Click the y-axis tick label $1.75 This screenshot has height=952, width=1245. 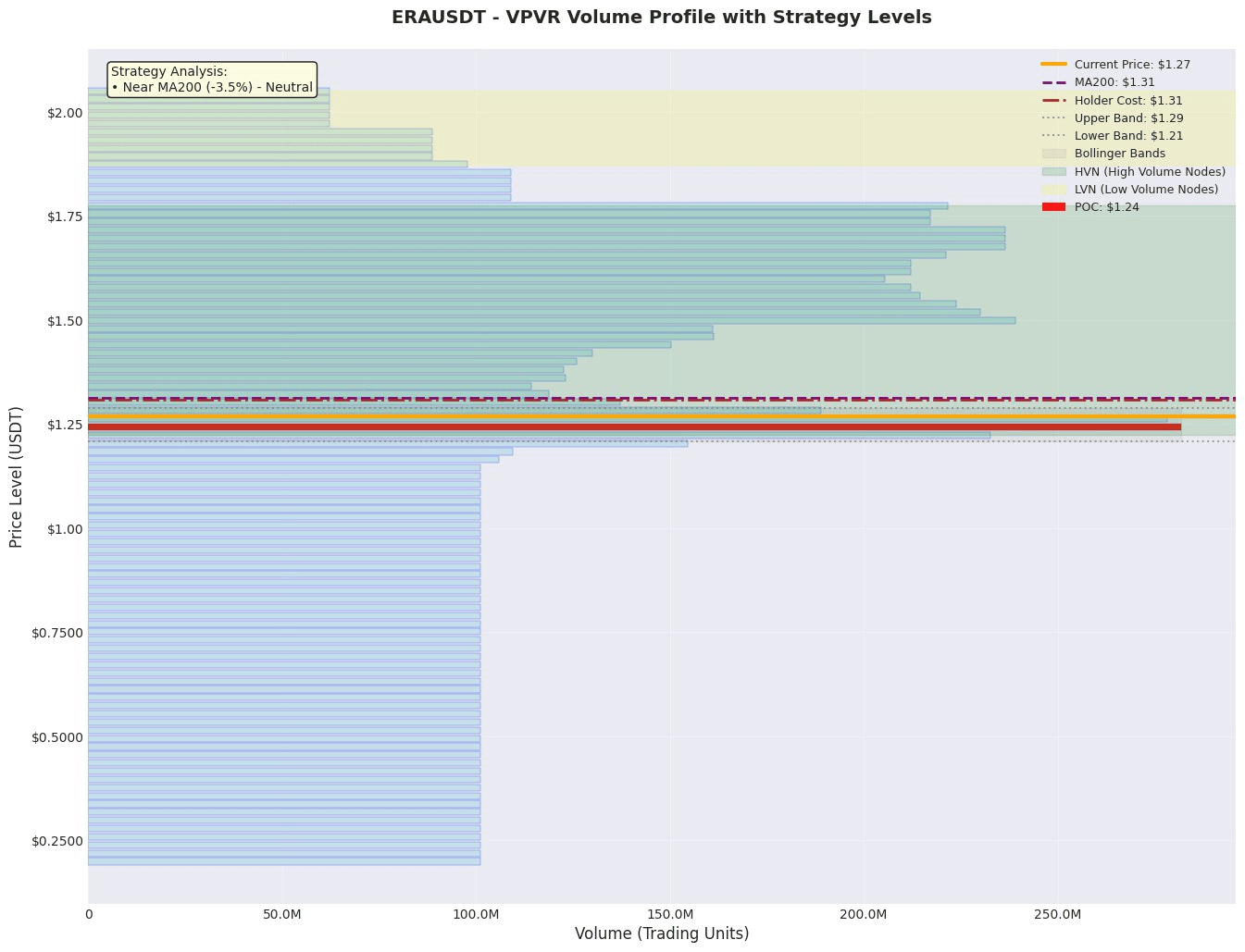point(65,216)
